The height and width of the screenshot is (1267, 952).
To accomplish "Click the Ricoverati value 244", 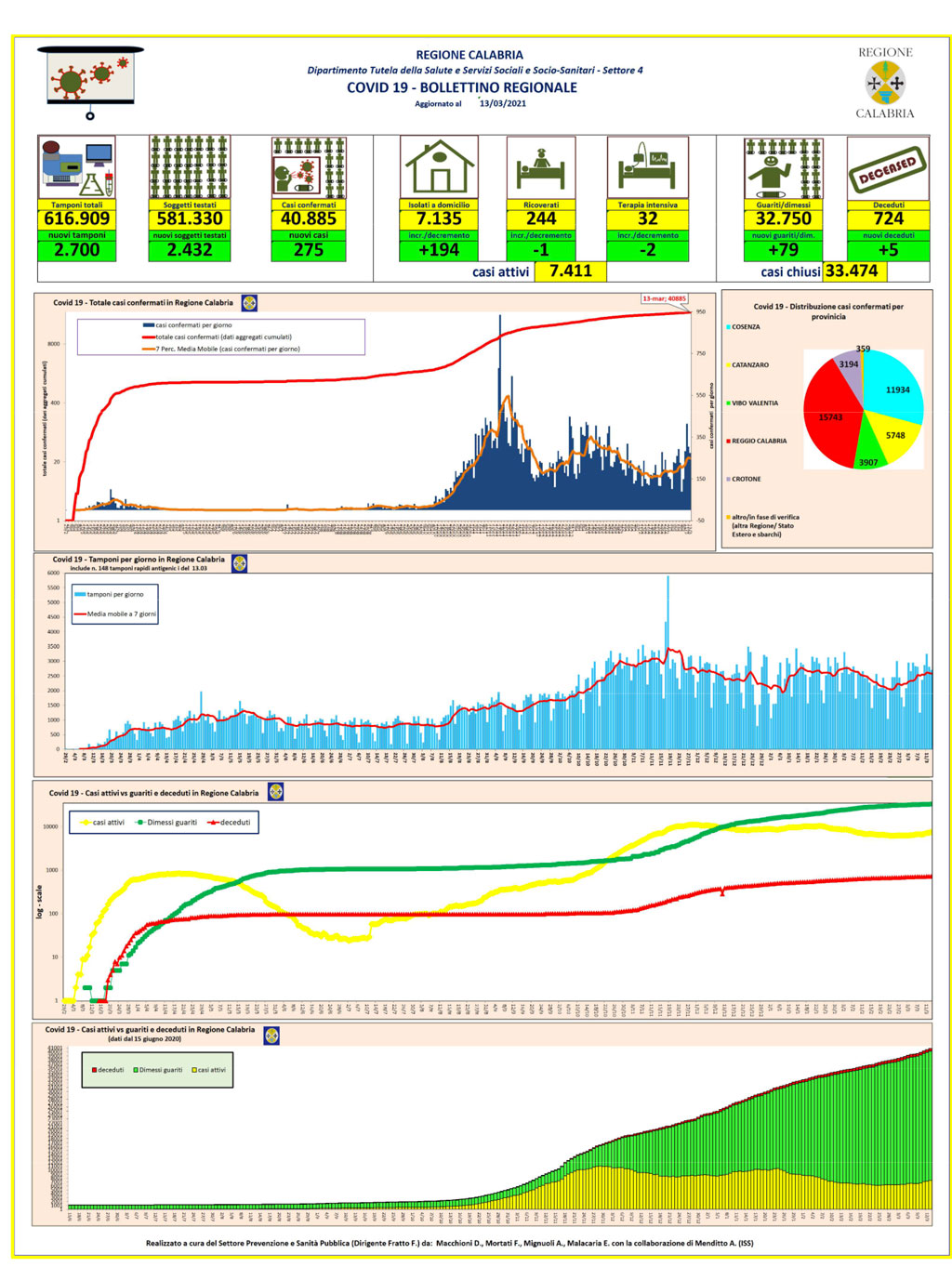I will (x=541, y=219).
